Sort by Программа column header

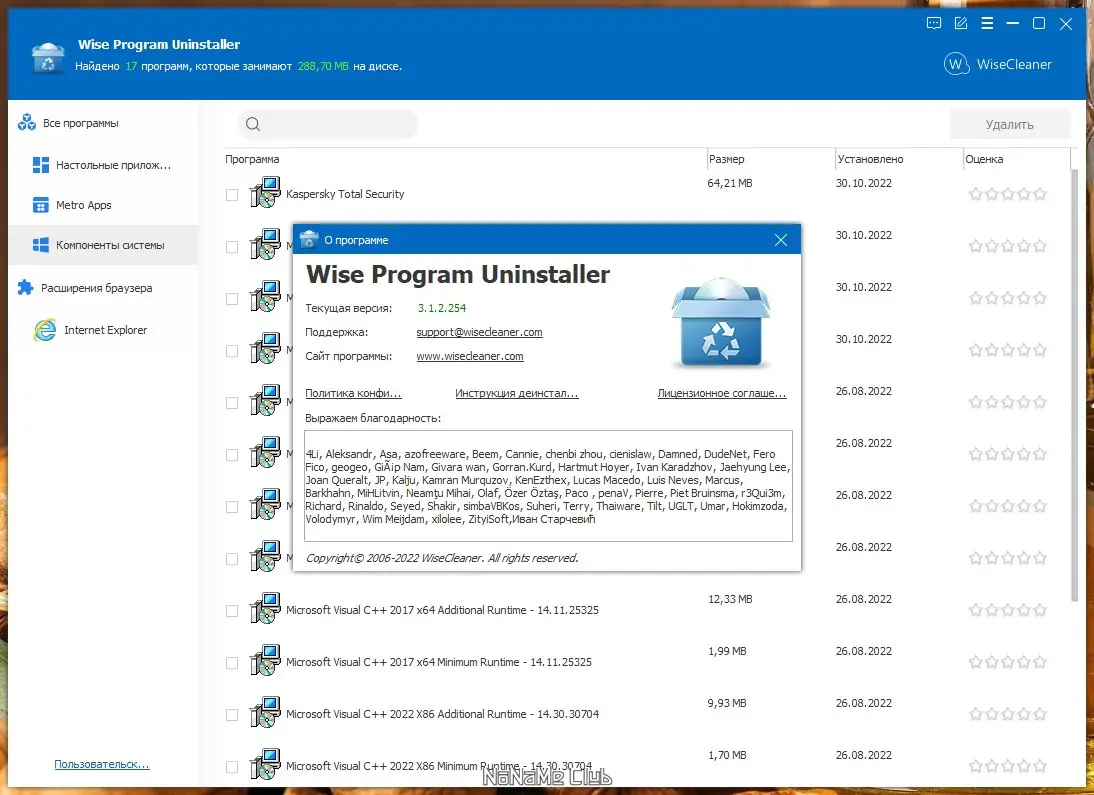(252, 159)
